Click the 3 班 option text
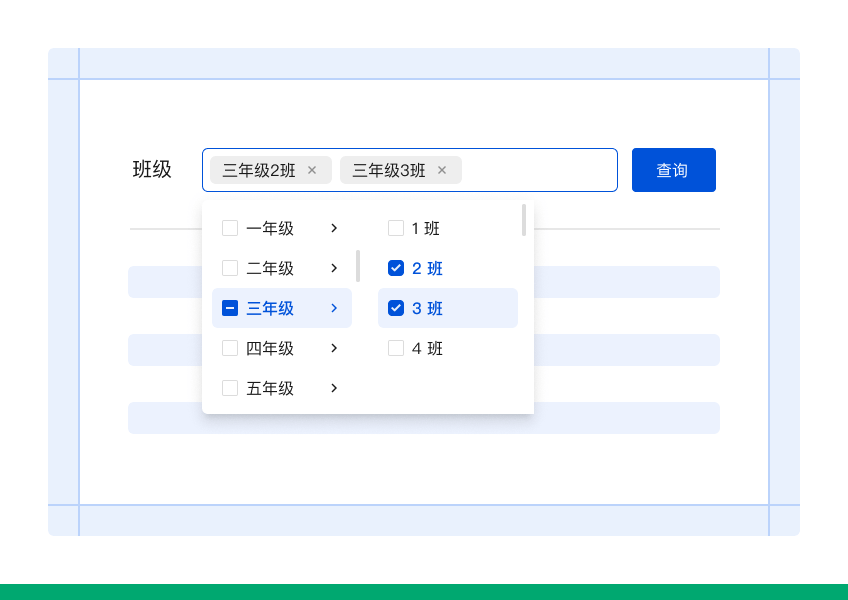This screenshot has width=848, height=600. [427, 308]
